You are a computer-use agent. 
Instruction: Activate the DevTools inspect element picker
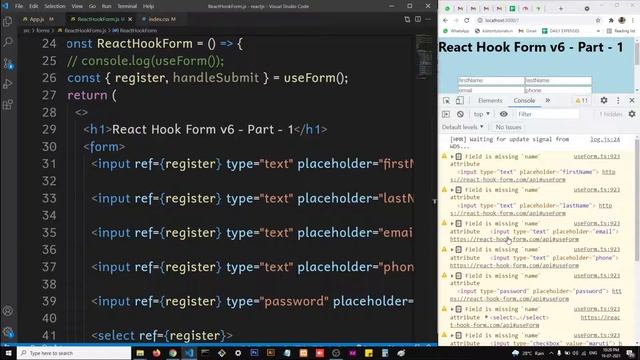tap(446, 100)
